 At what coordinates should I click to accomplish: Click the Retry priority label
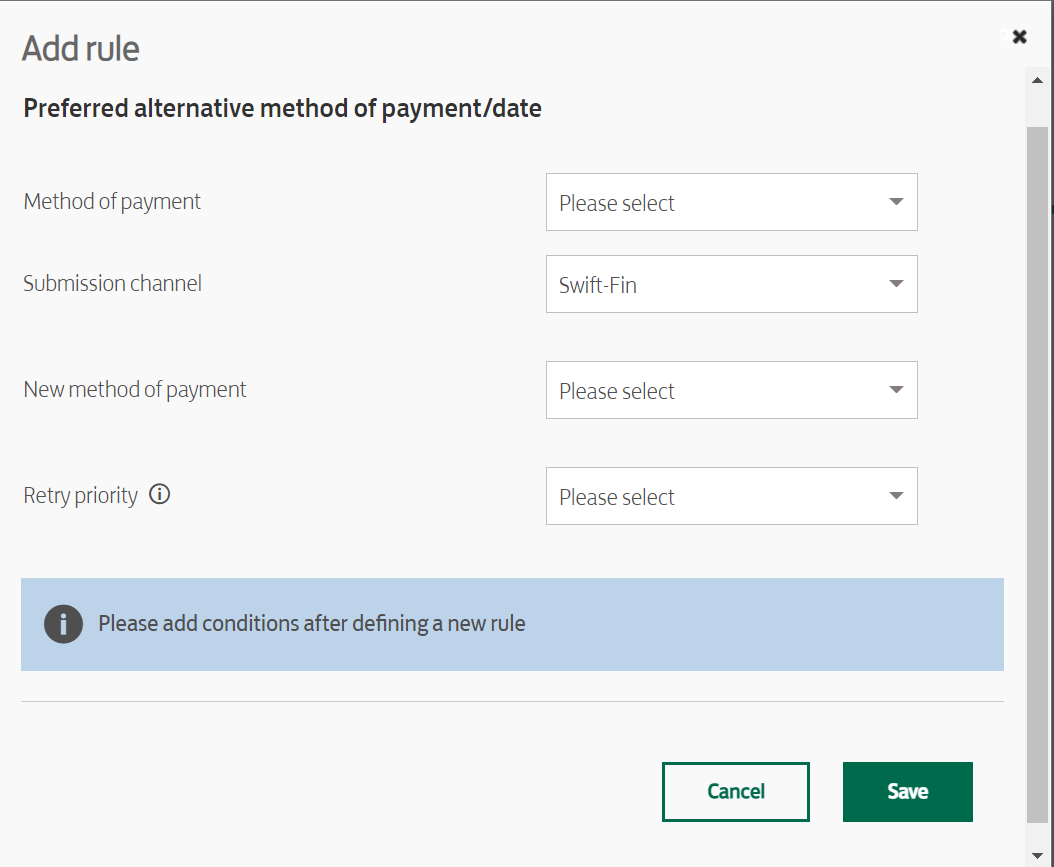coord(80,496)
